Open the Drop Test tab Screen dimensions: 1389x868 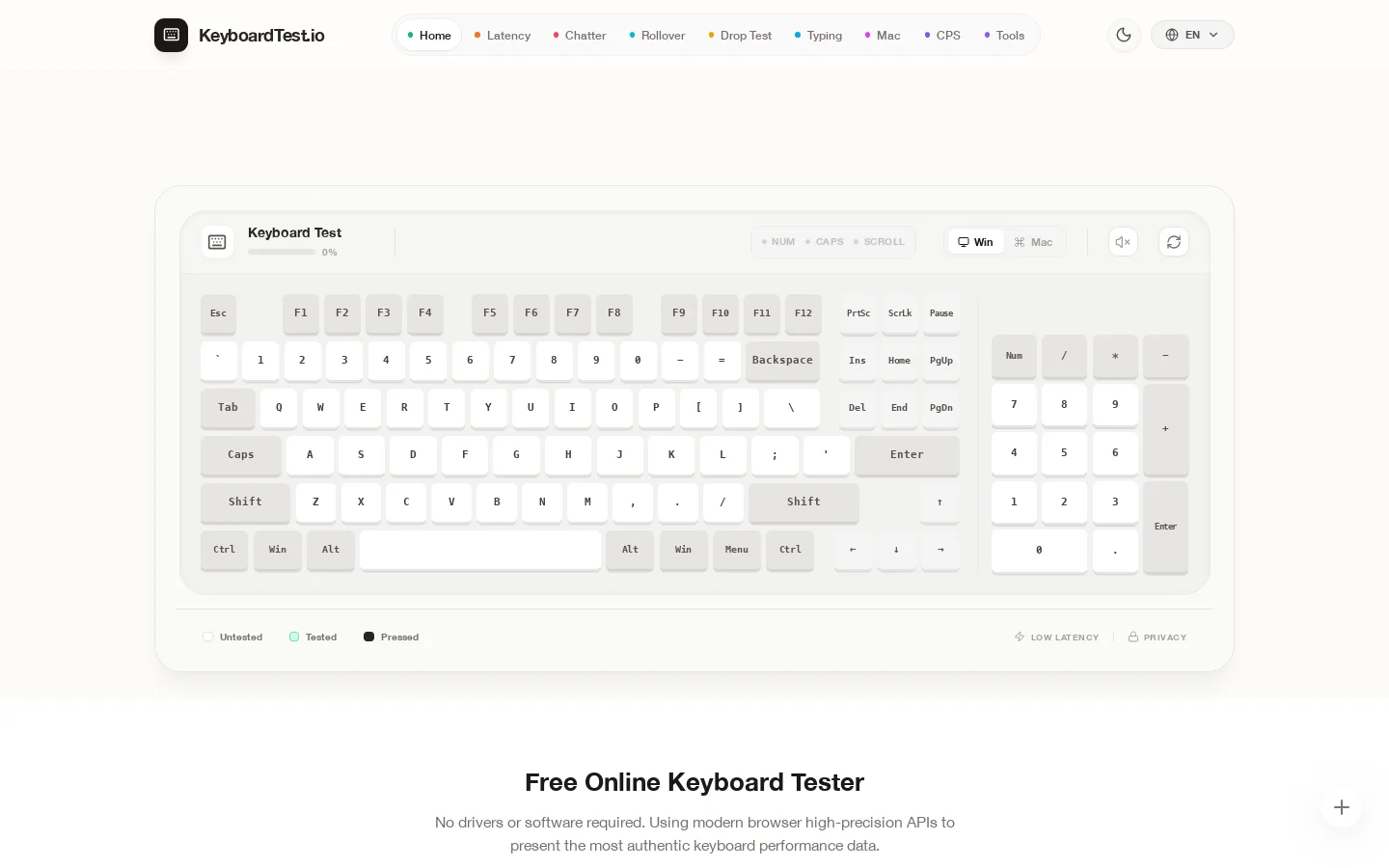point(740,36)
